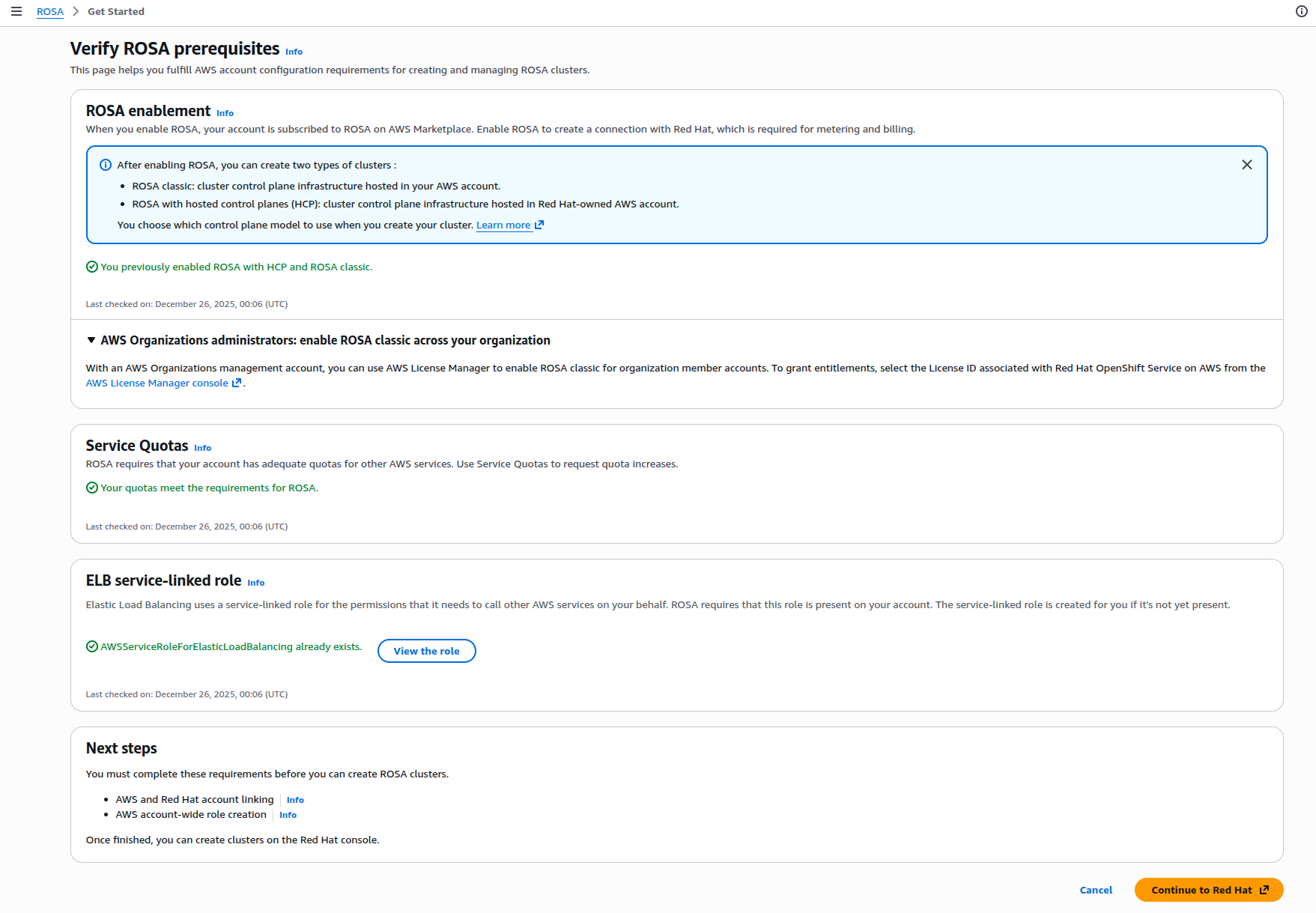Dismiss the cluster types info banner

[x=1247, y=164]
